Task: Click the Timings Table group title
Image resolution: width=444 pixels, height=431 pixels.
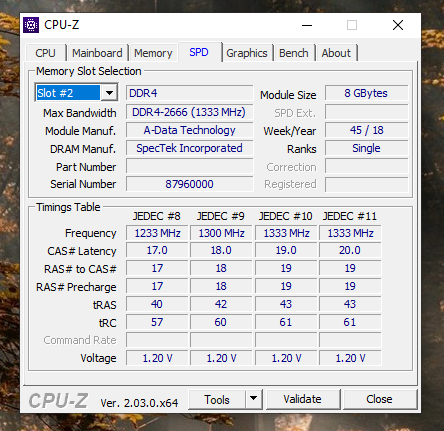Action: pos(68,207)
